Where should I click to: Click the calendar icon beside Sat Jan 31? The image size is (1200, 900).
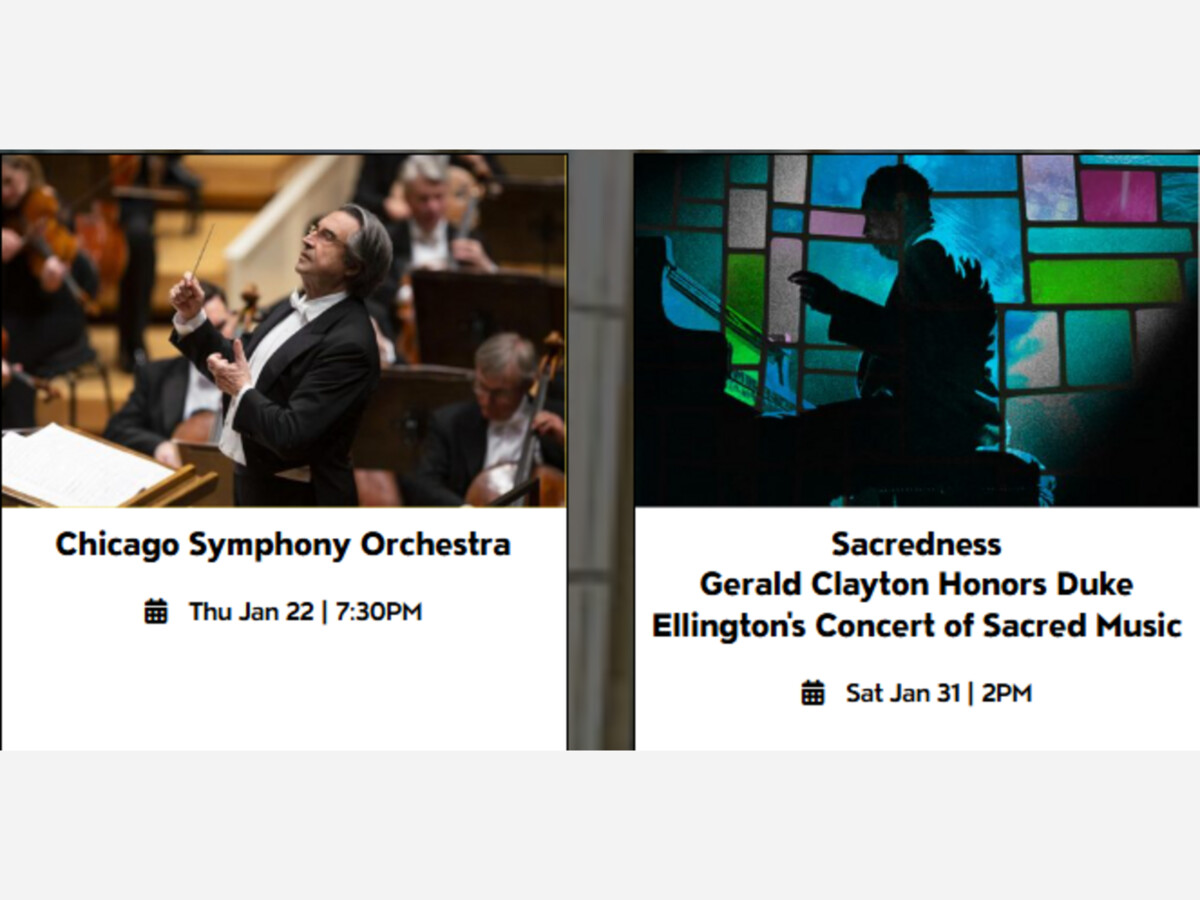pyautogui.click(x=813, y=692)
